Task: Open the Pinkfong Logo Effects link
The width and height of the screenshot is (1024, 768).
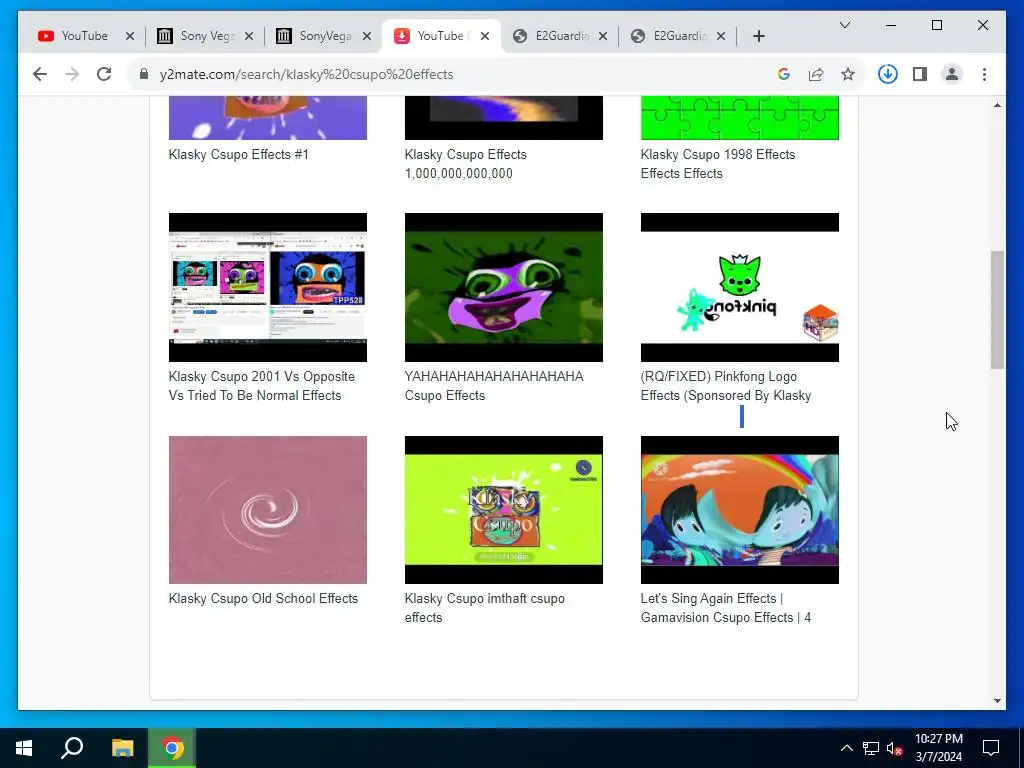Action: (726, 386)
